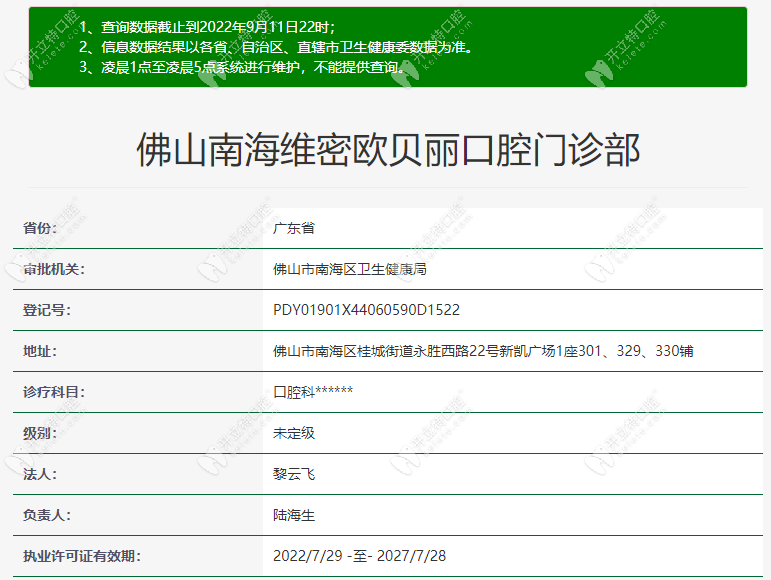Select the value 广东省
771x580 pixels.
294,228
